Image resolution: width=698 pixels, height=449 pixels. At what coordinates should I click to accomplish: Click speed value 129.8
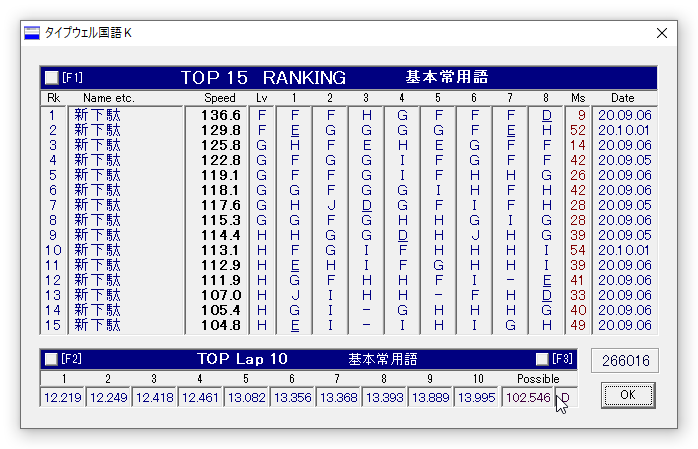220,130
